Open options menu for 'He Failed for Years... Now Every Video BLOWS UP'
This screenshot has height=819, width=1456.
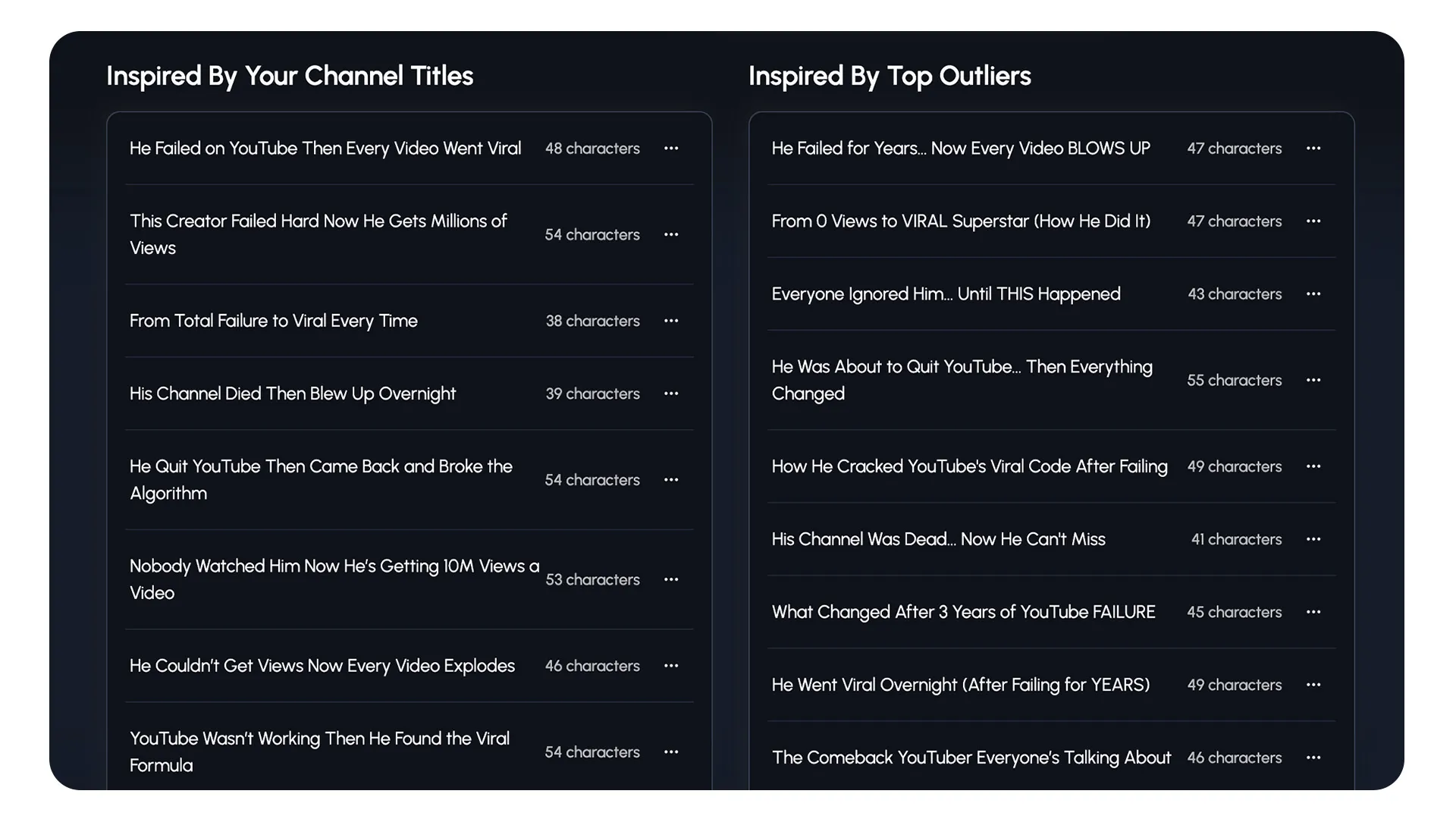(x=1314, y=149)
